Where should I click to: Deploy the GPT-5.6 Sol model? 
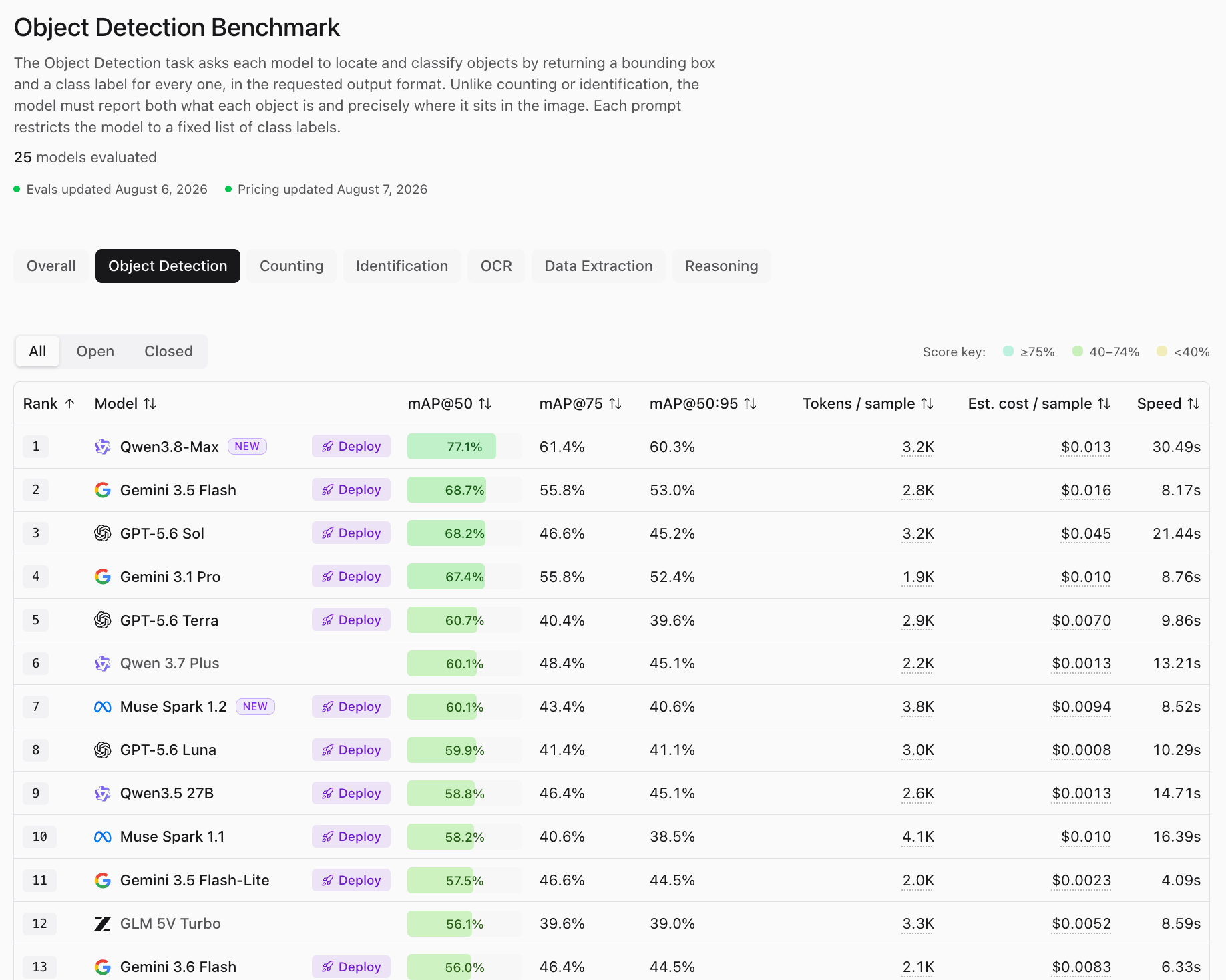pos(351,533)
